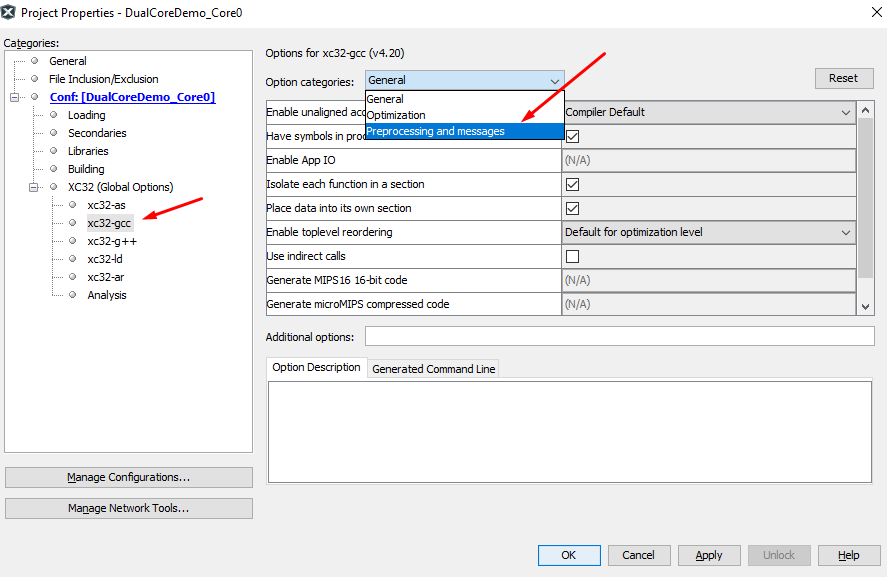Uncheck Place data into its own section
Image resolution: width=887 pixels, height=577 pixels.
pyautogui.click(x=573, y=208)
